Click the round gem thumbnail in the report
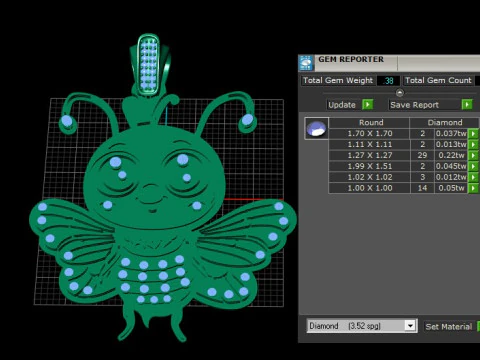This screenshot has width=480, height=360. (316, 128)
